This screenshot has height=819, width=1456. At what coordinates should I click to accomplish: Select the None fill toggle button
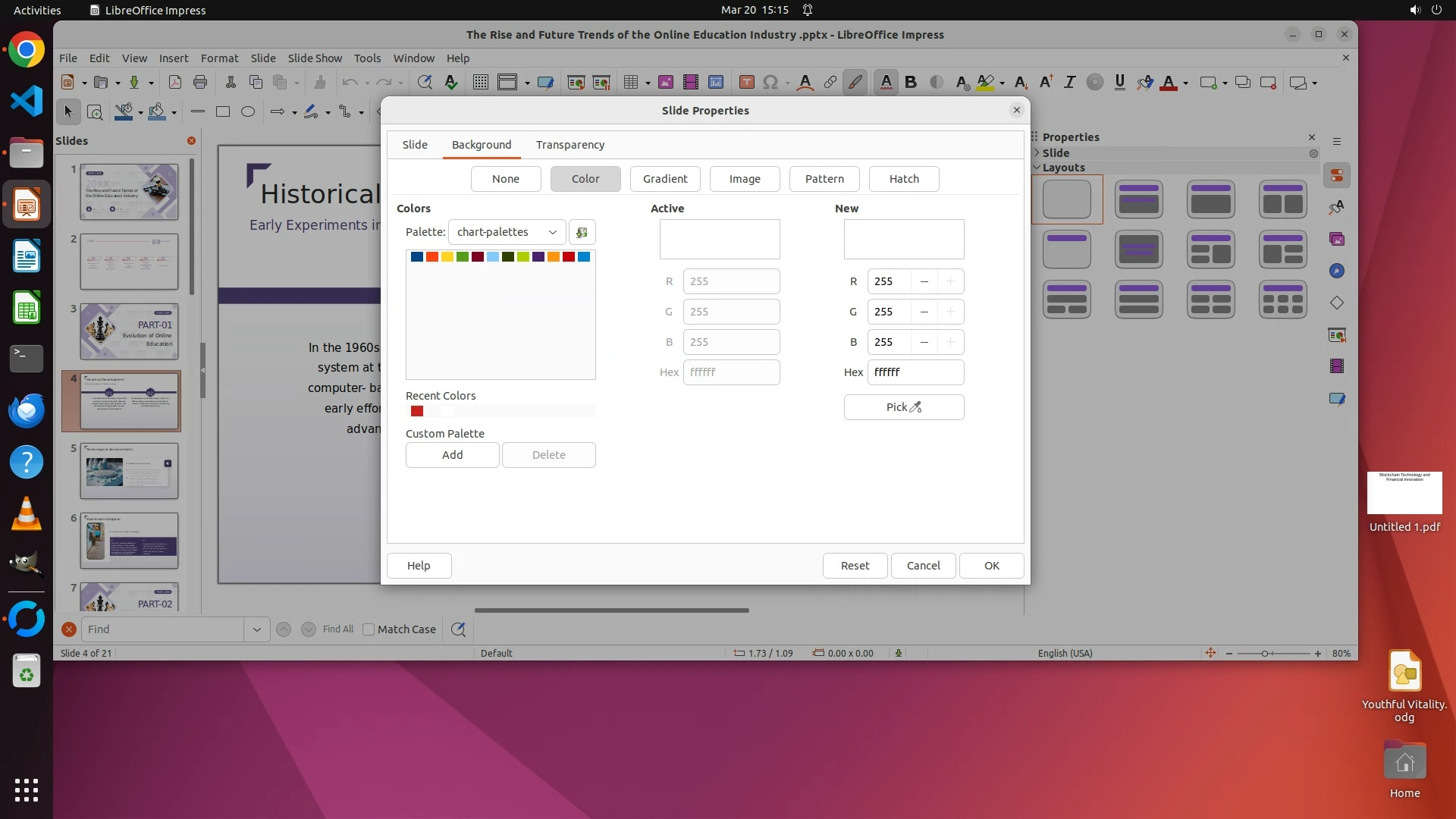coord(506,179)
